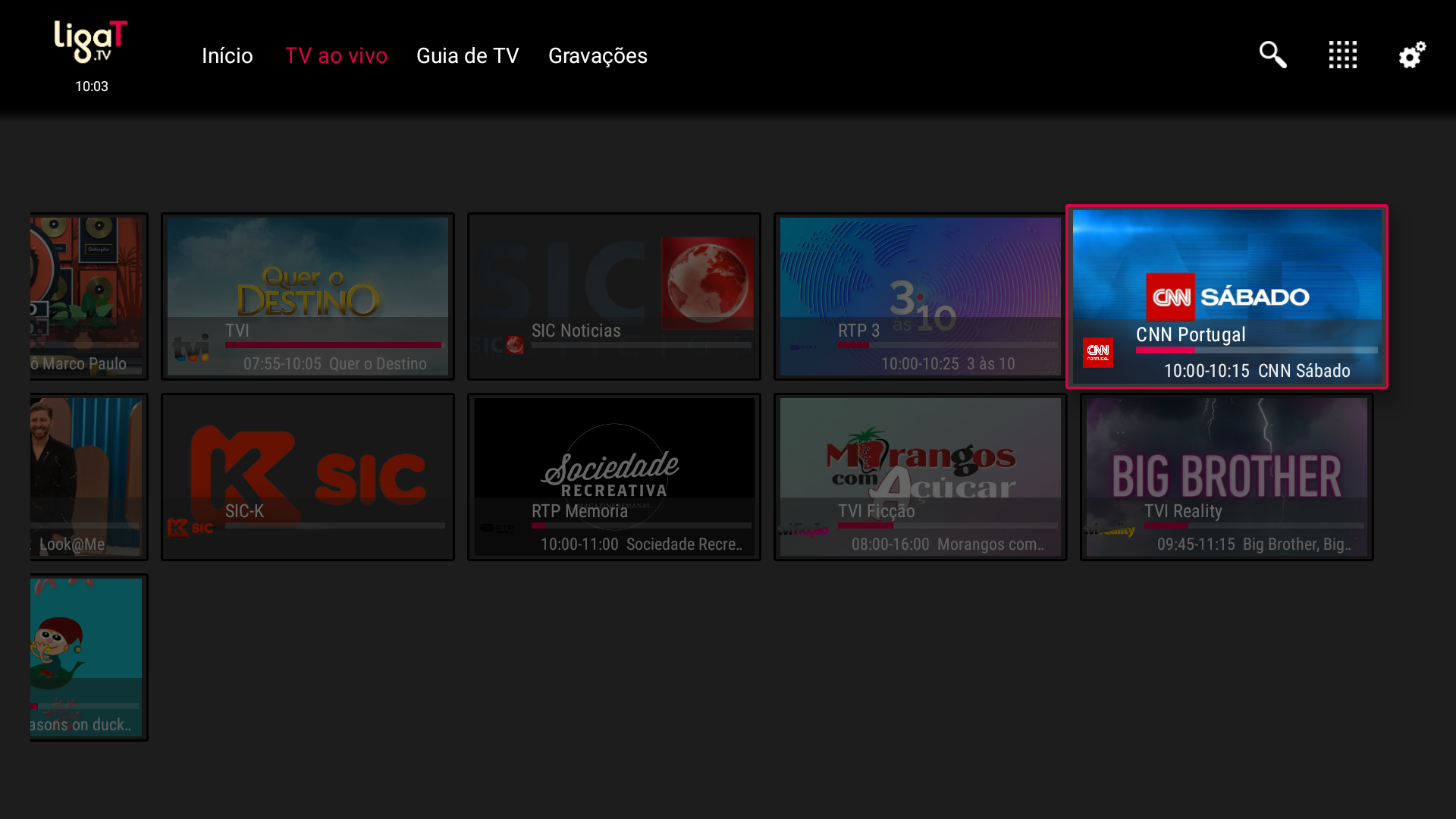The height and width of the screenshot is (819, 1456).
Task: Click the CNN Portugal channel logo icon
Action: point(1097,353)
